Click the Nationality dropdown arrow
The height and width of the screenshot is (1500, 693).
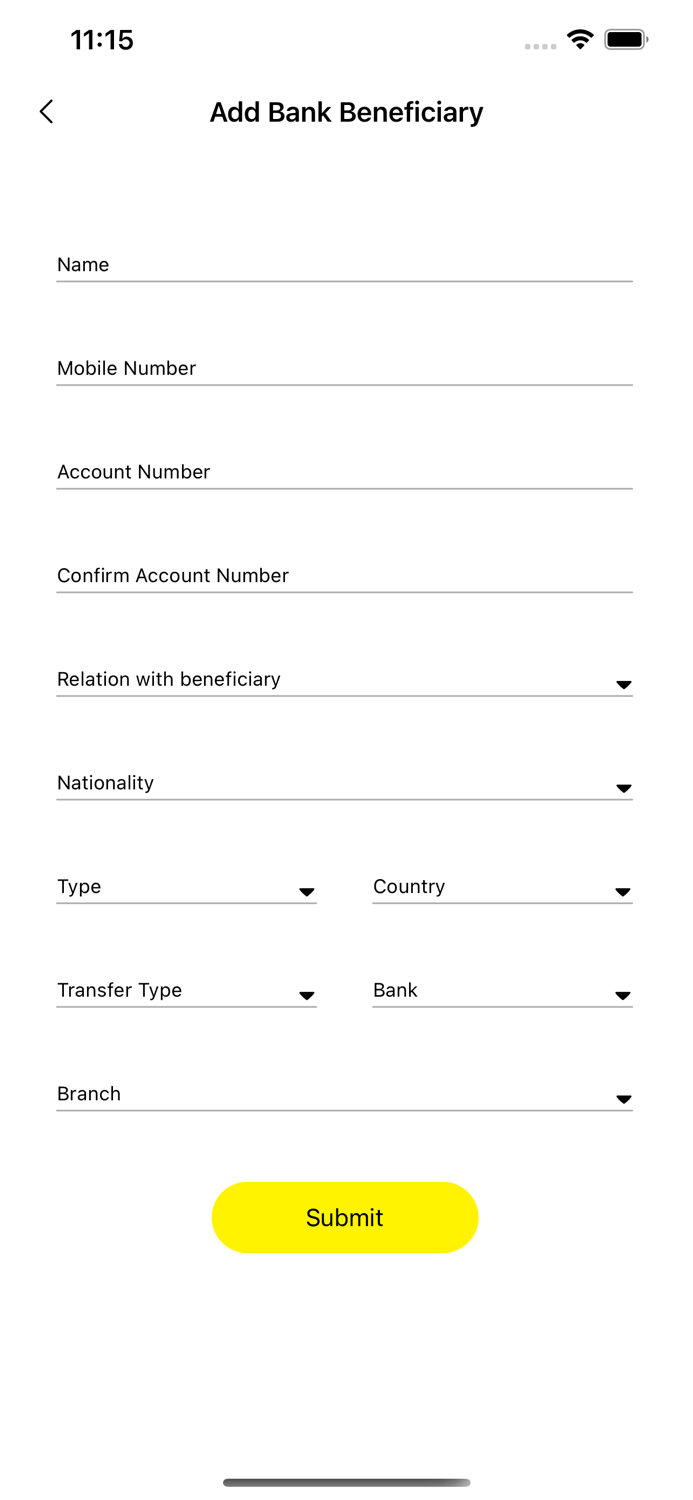pyautogui.click(x=624, y=789)
